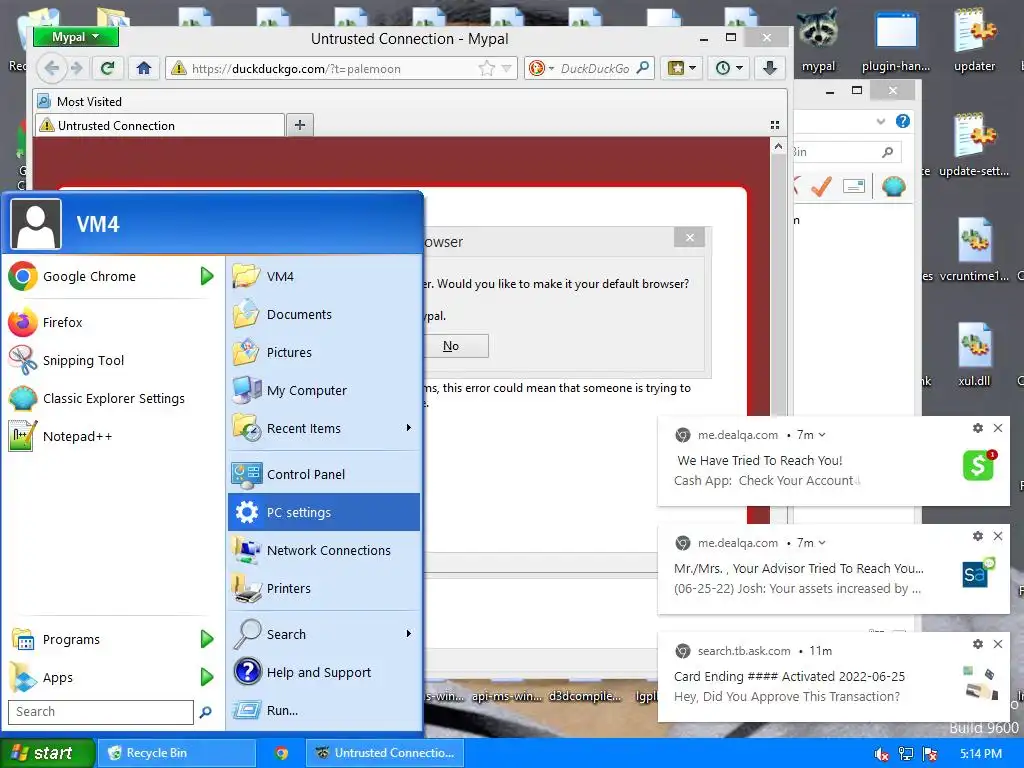Click the scroll up arrow in Mypal page
The height and width of the screenshot is (768, 1024).
click(778, 146)
